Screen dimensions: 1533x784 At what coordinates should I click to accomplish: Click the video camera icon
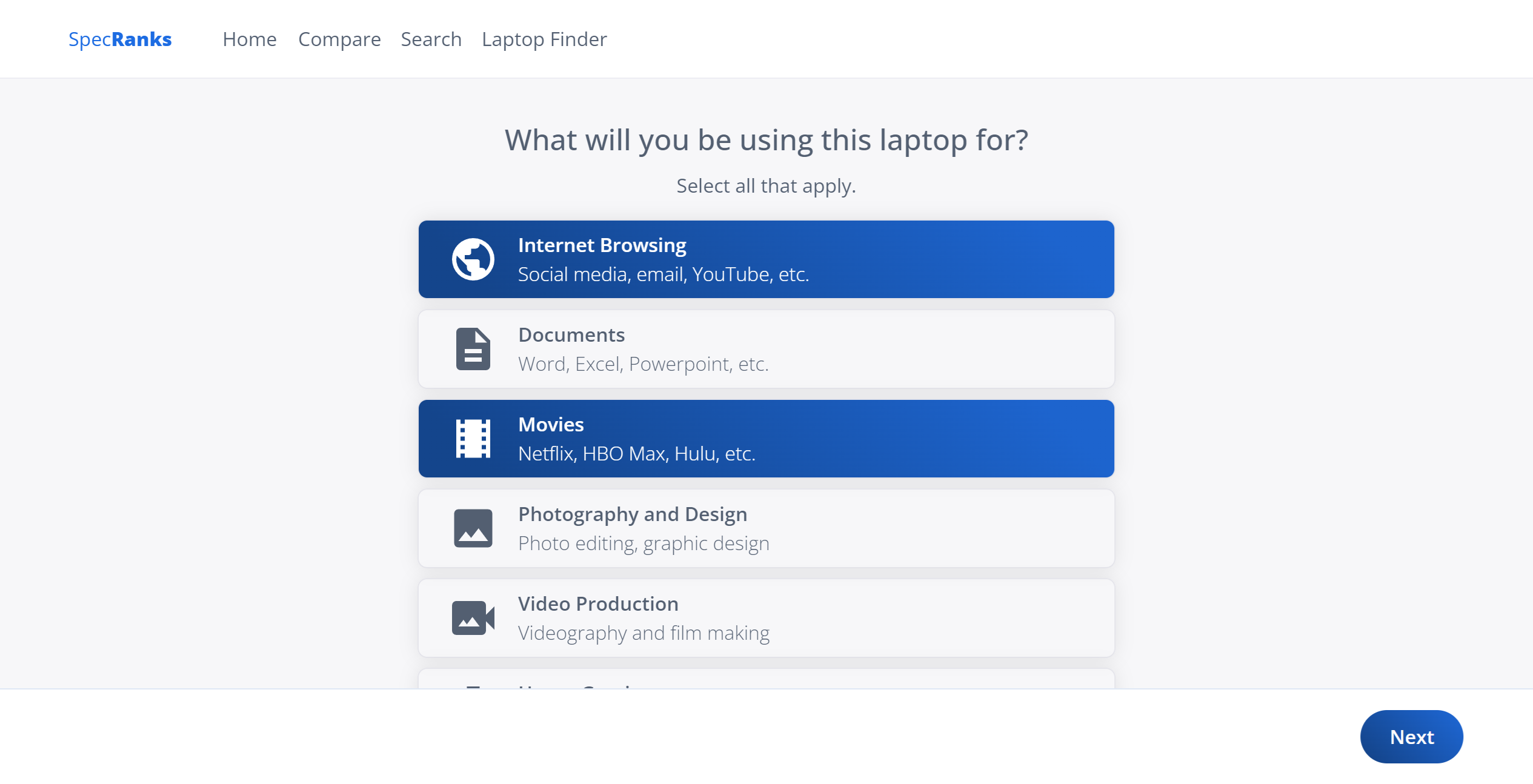(x=473, y=618)
